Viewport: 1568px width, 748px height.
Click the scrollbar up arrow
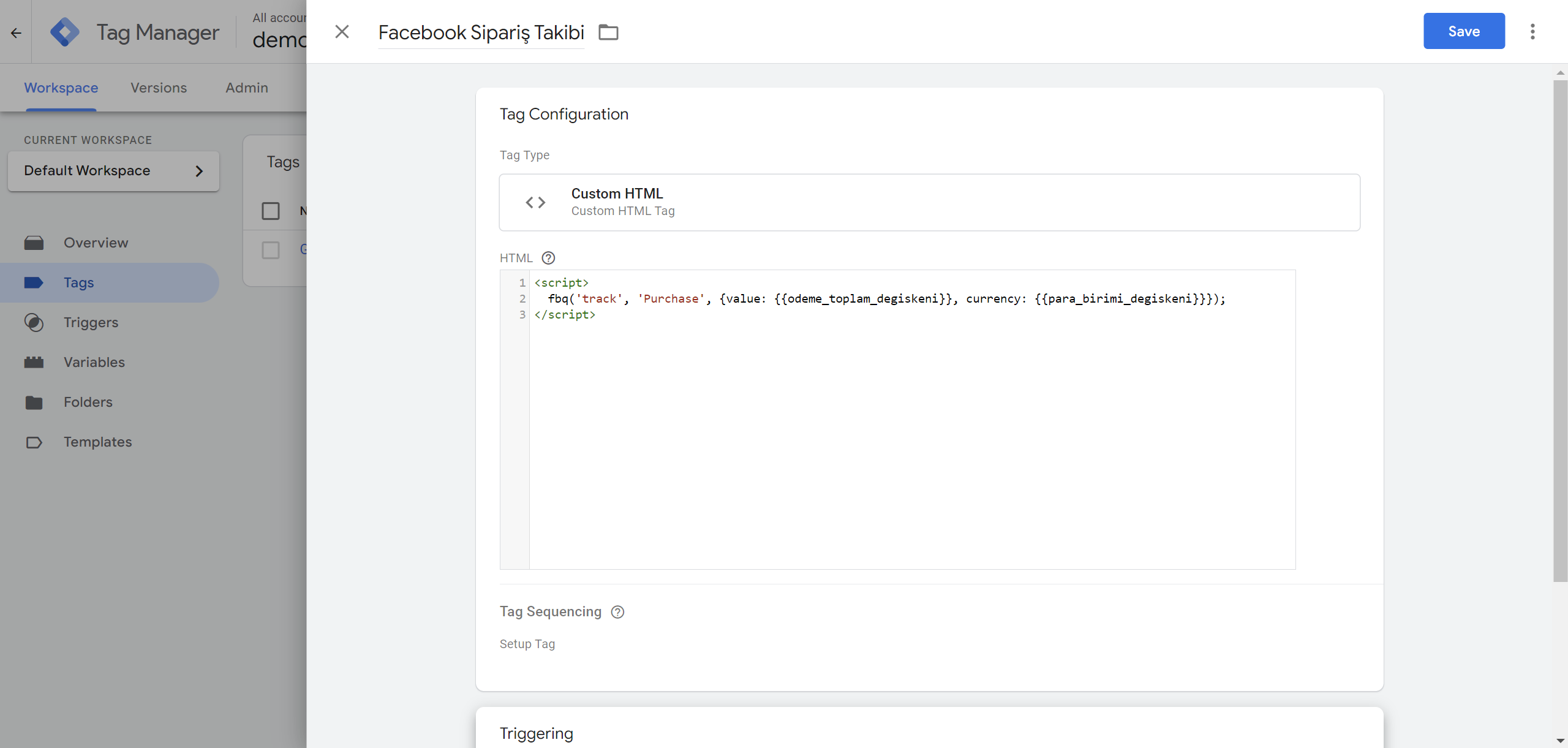click(x=1560, y=72)
